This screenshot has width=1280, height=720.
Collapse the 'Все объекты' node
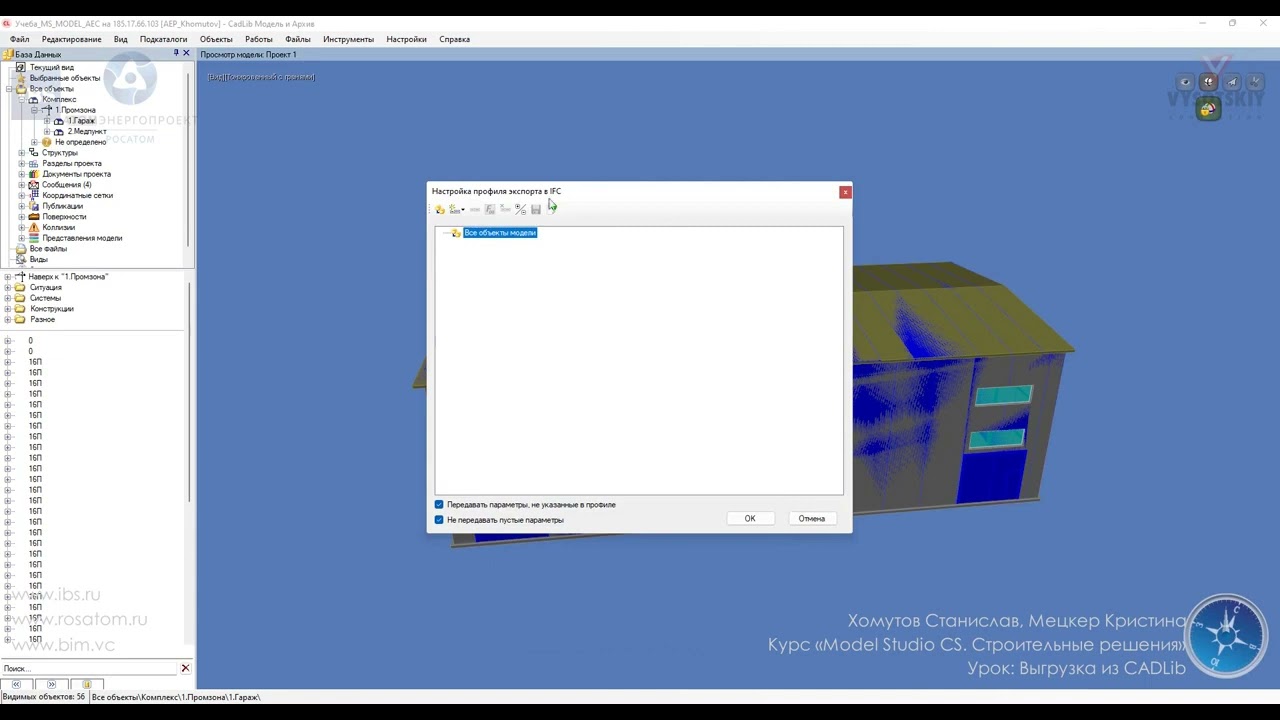[9, 89]
